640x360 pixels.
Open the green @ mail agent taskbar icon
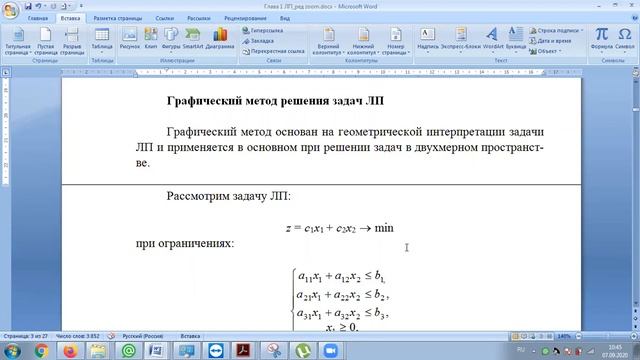click(129, 351)
